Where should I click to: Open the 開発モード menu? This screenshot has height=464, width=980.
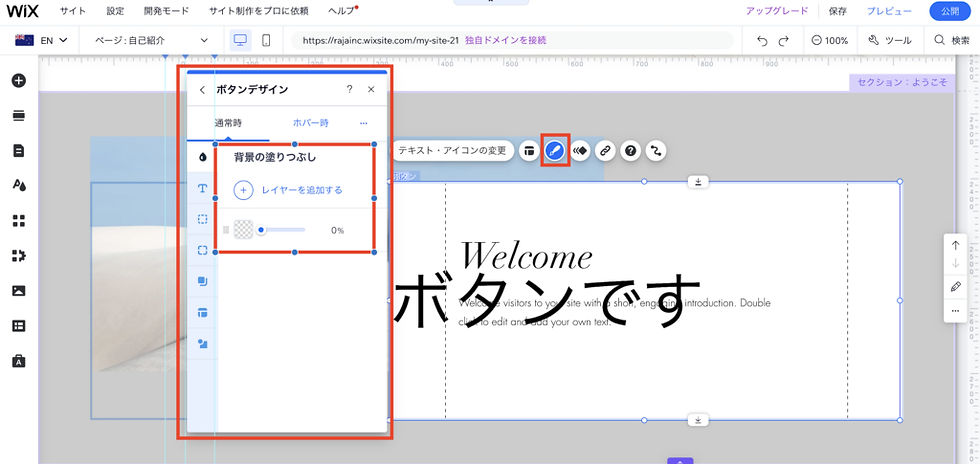click(166, 11)
